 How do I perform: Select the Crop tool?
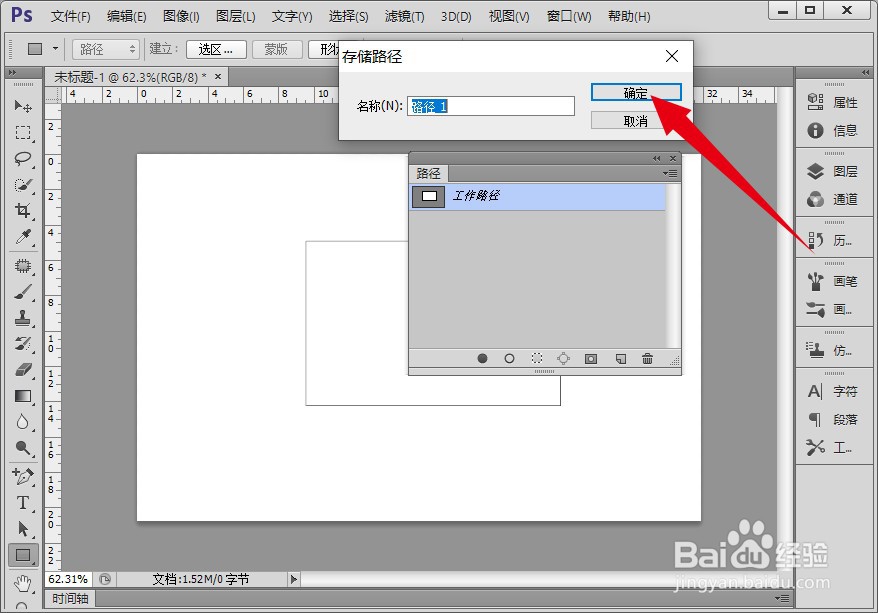pos(23,211)
